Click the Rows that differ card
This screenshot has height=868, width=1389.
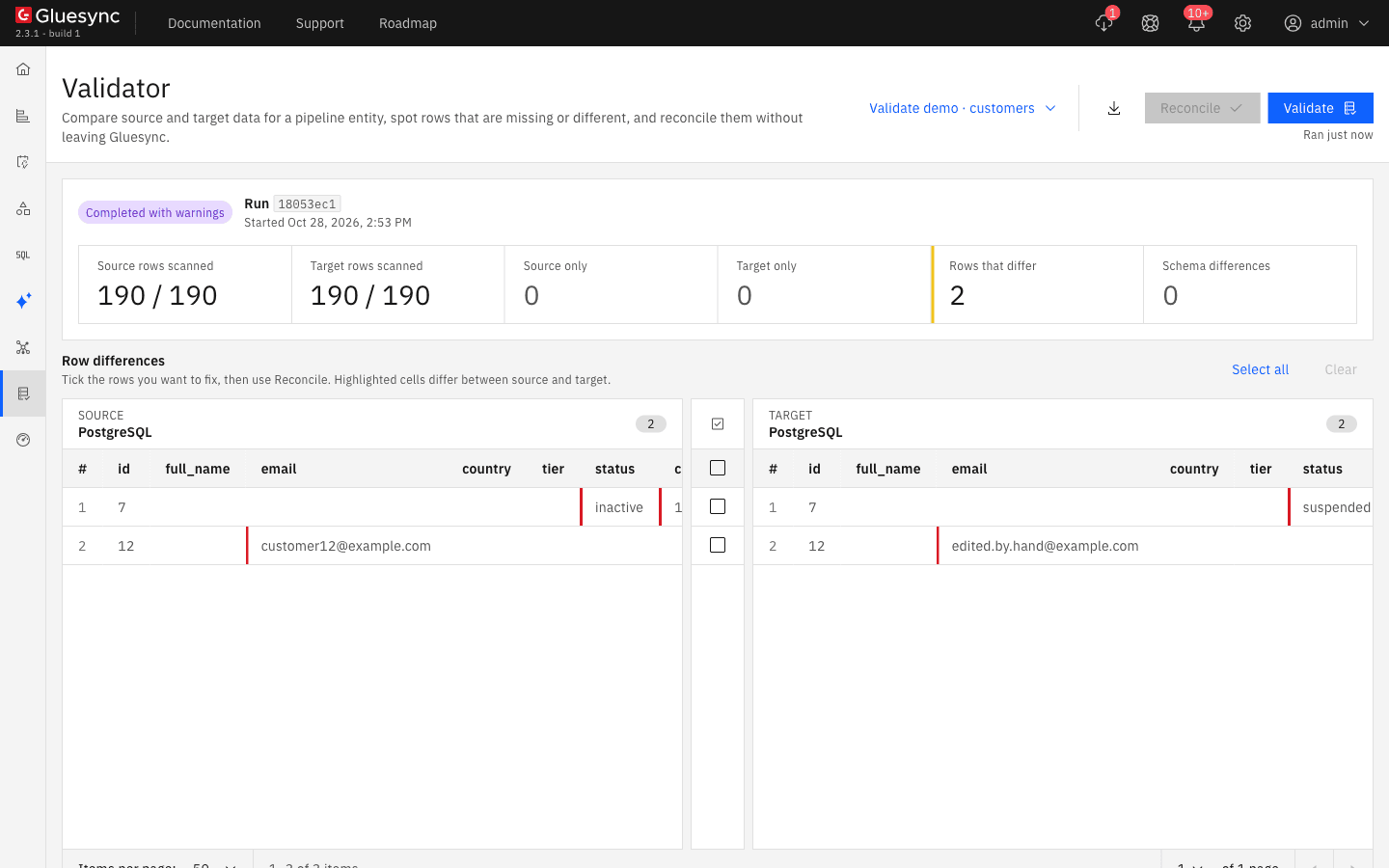1038,285
